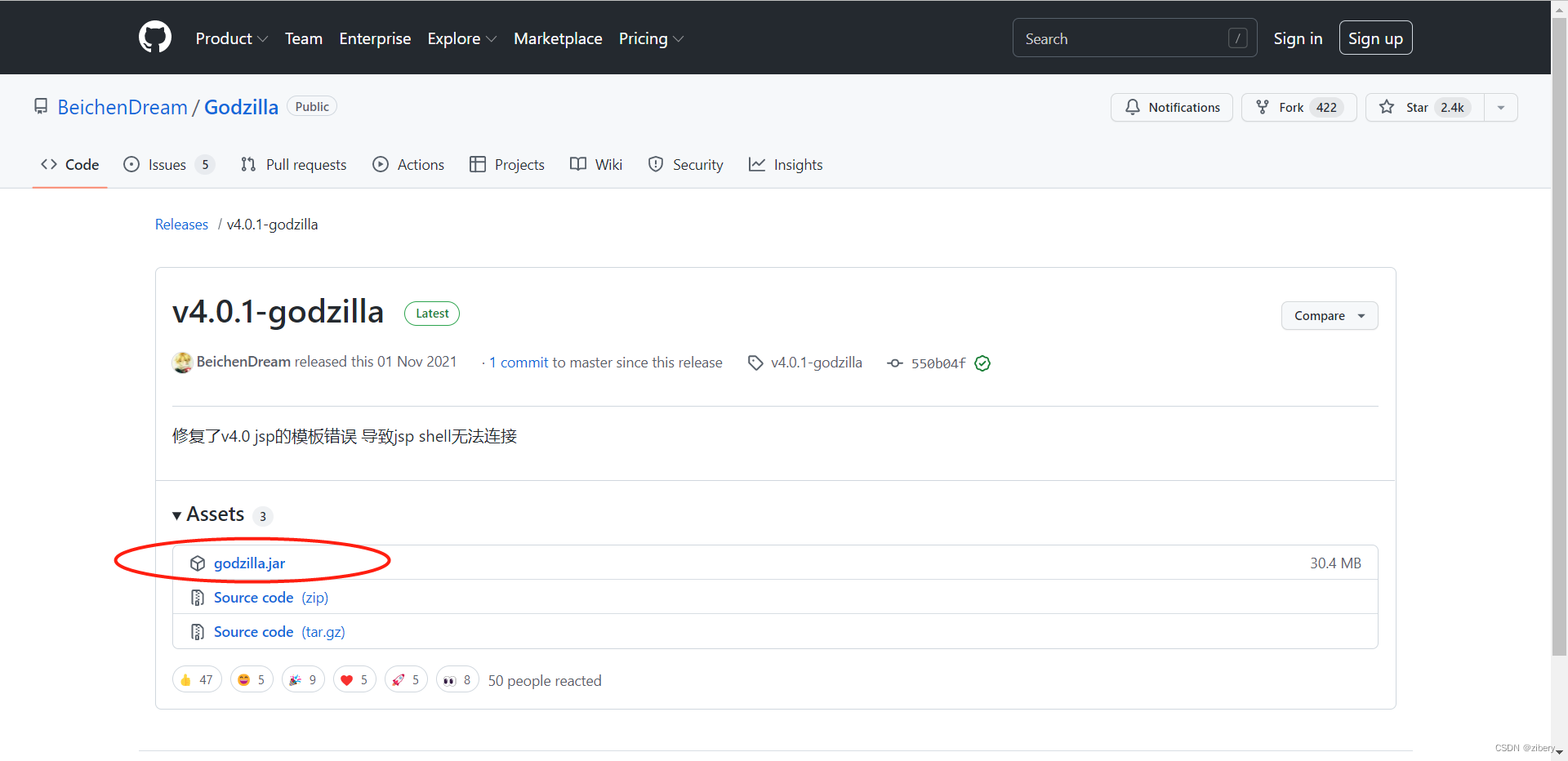Open the Enterprise page
Image resolution: width=1568 pixels, height=761 pixels.
point(375,38)
